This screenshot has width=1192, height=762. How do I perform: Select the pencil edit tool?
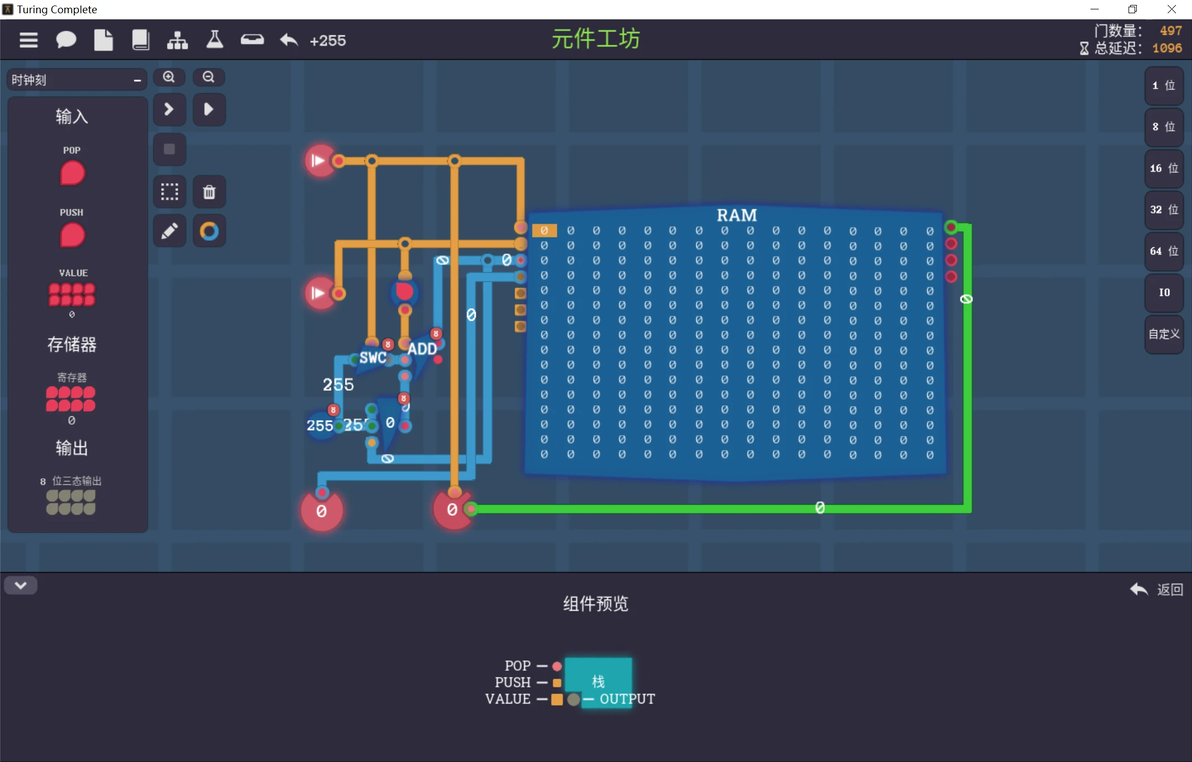[170, 230]
